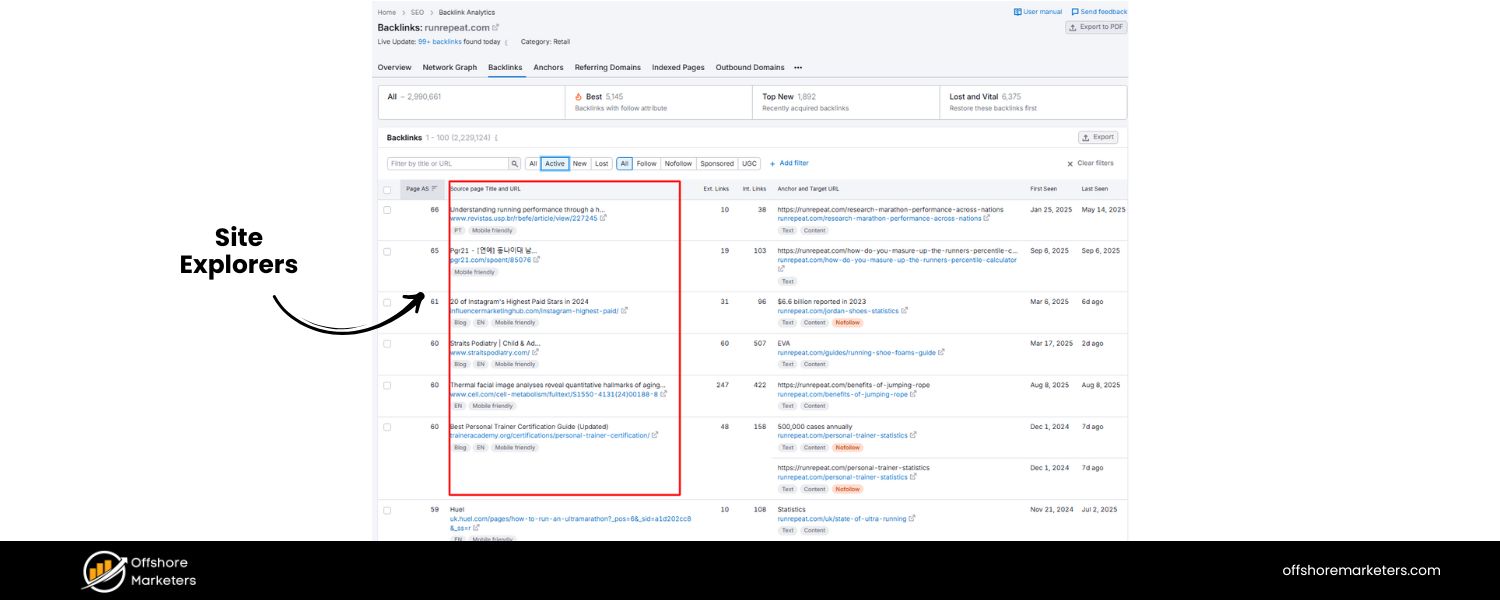
Task: Clear all active filters
Action: point(1092,163)
